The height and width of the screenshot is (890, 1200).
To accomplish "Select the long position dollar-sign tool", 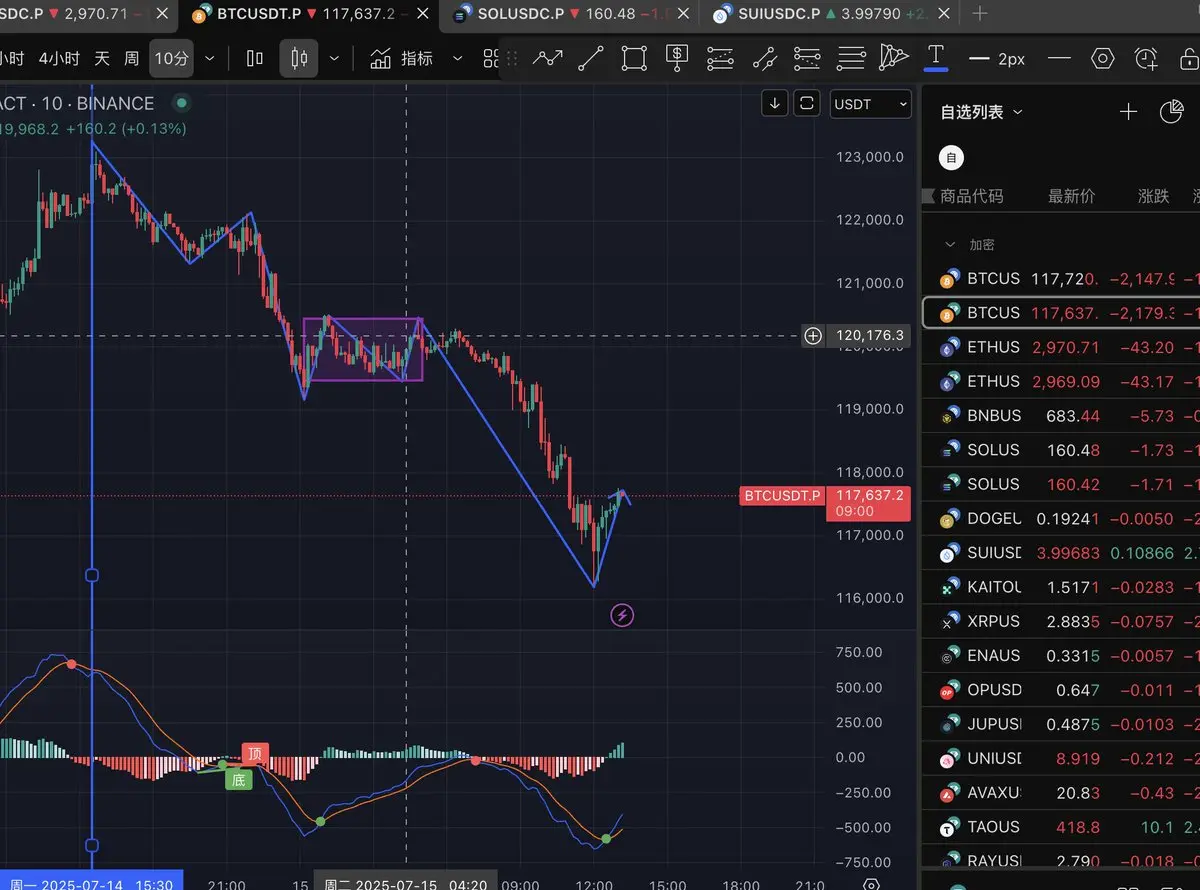I will tap(677, 58).
